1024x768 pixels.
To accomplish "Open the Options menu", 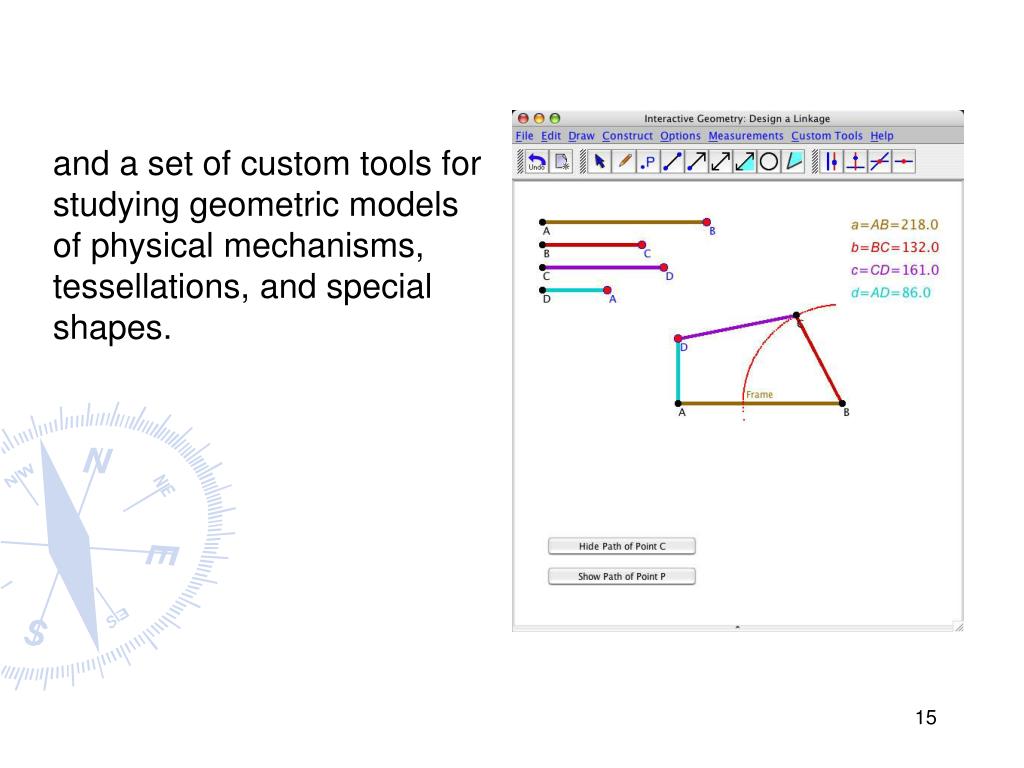I will point(680,136).
